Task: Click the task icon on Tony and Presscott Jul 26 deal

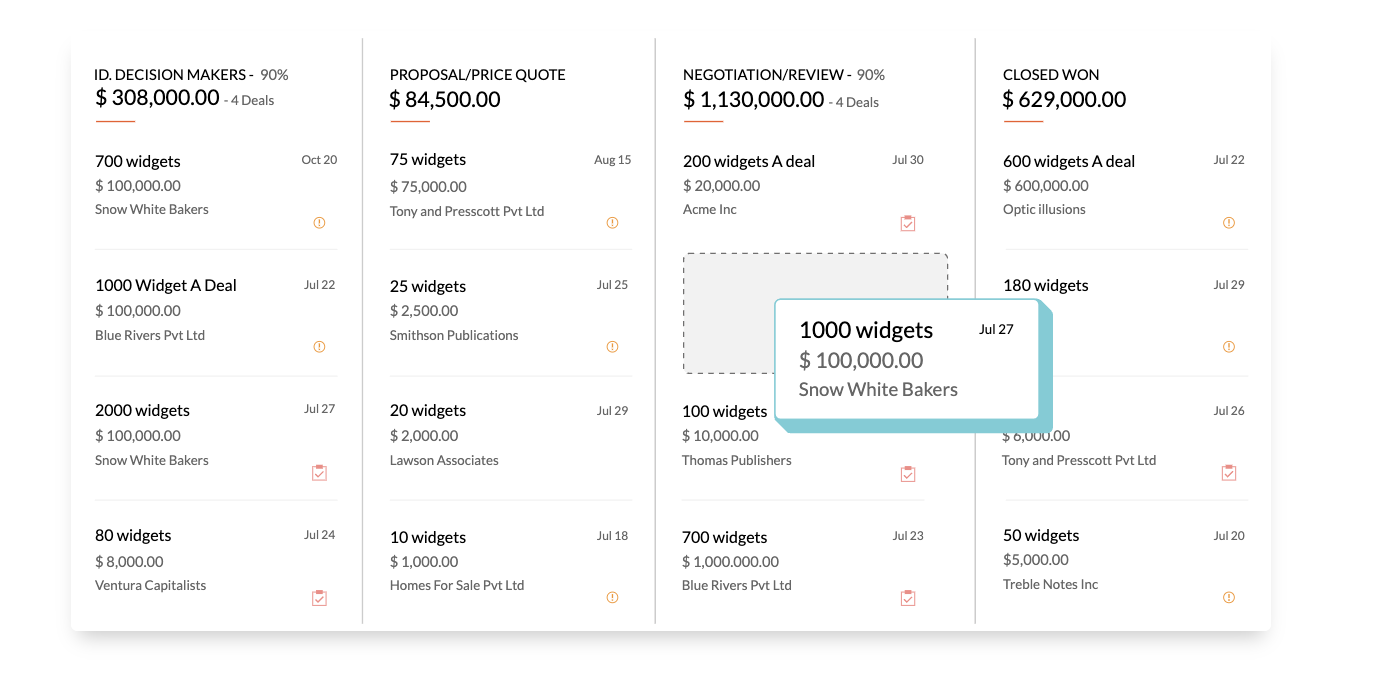Action: pyautogui.click(x=1228, y=471)
